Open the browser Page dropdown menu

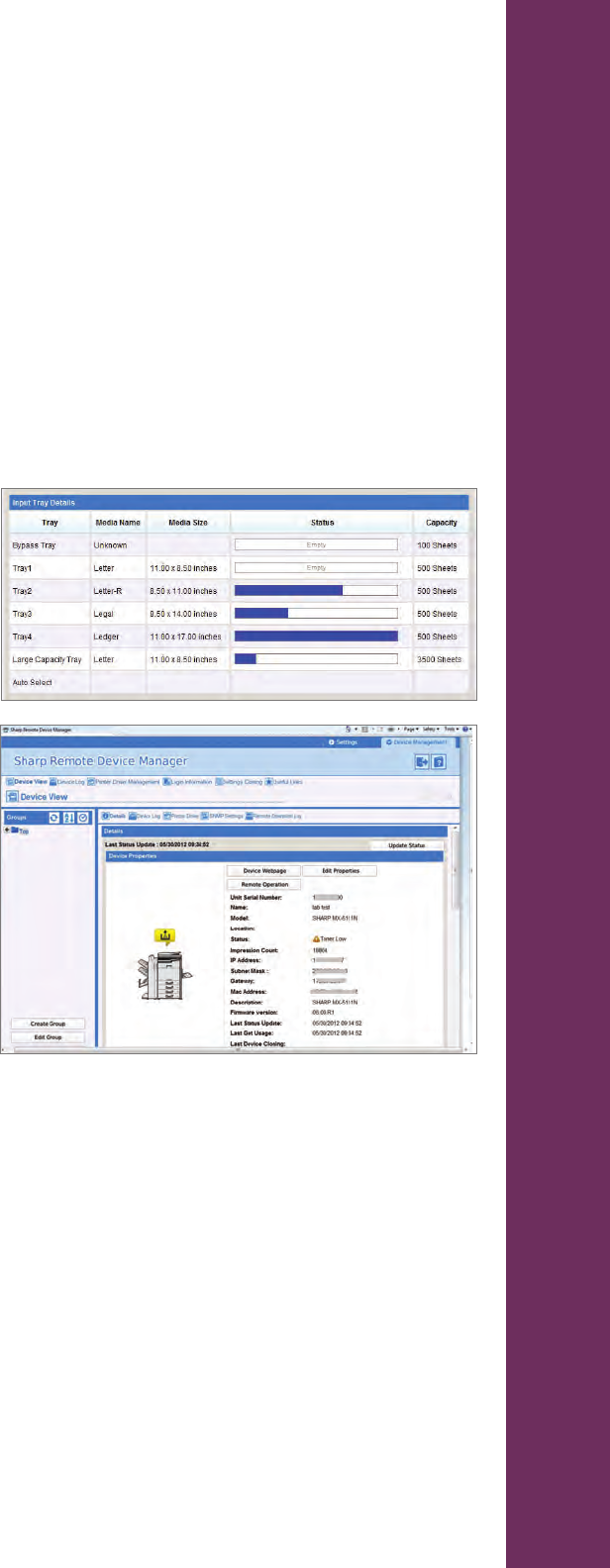[x=409, y=728]
